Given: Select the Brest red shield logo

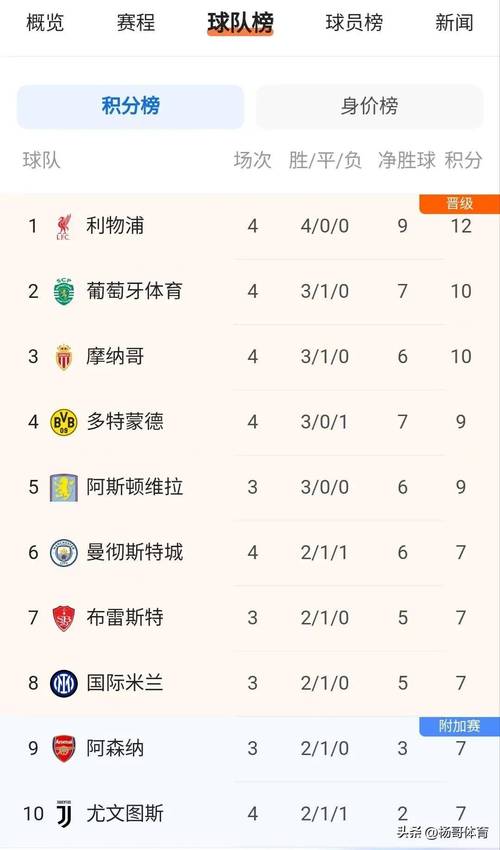Looking at the screenshot, I should [x=64, y=619].
